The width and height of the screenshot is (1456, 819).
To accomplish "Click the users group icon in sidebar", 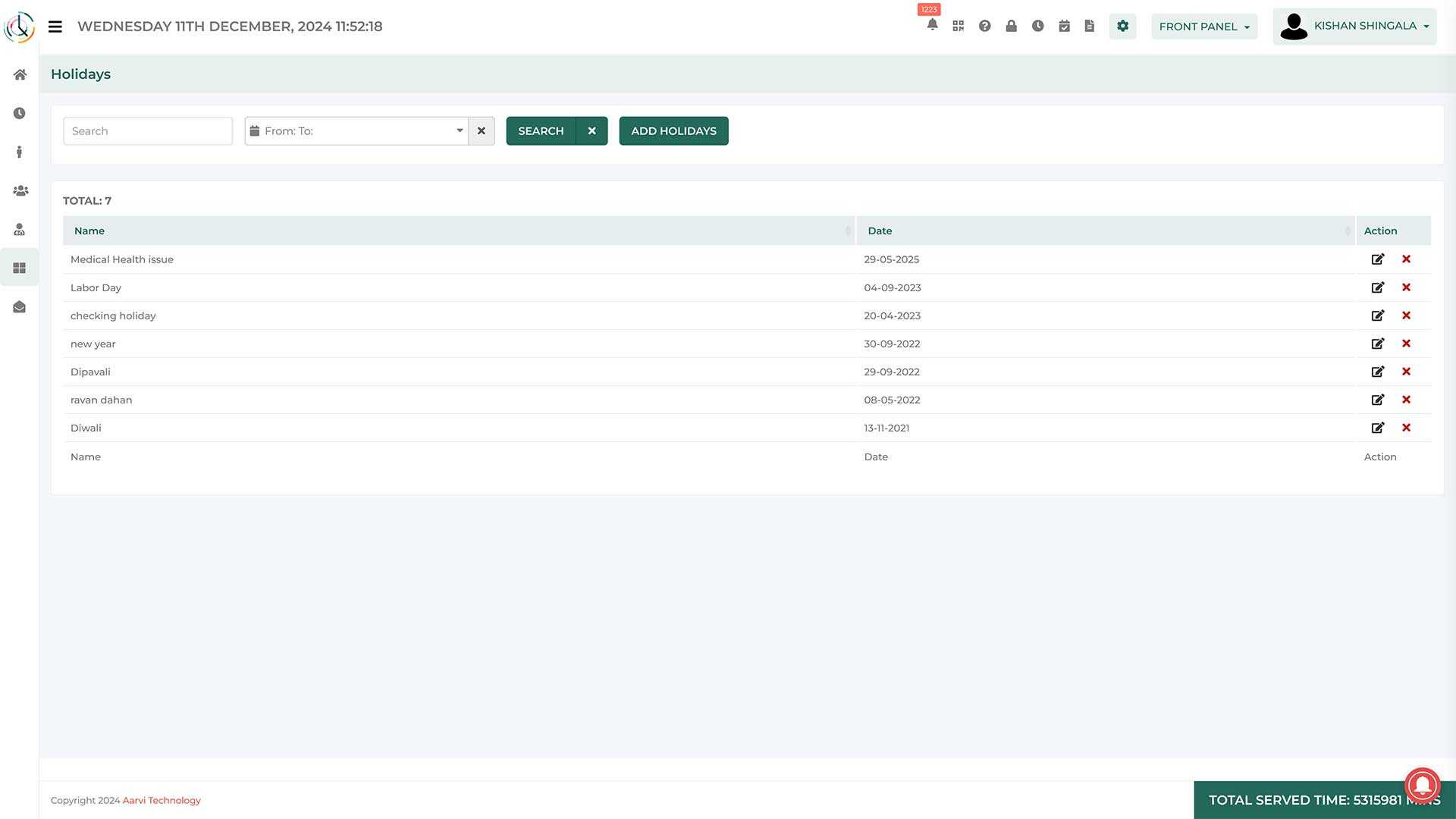I will (20, 190).
